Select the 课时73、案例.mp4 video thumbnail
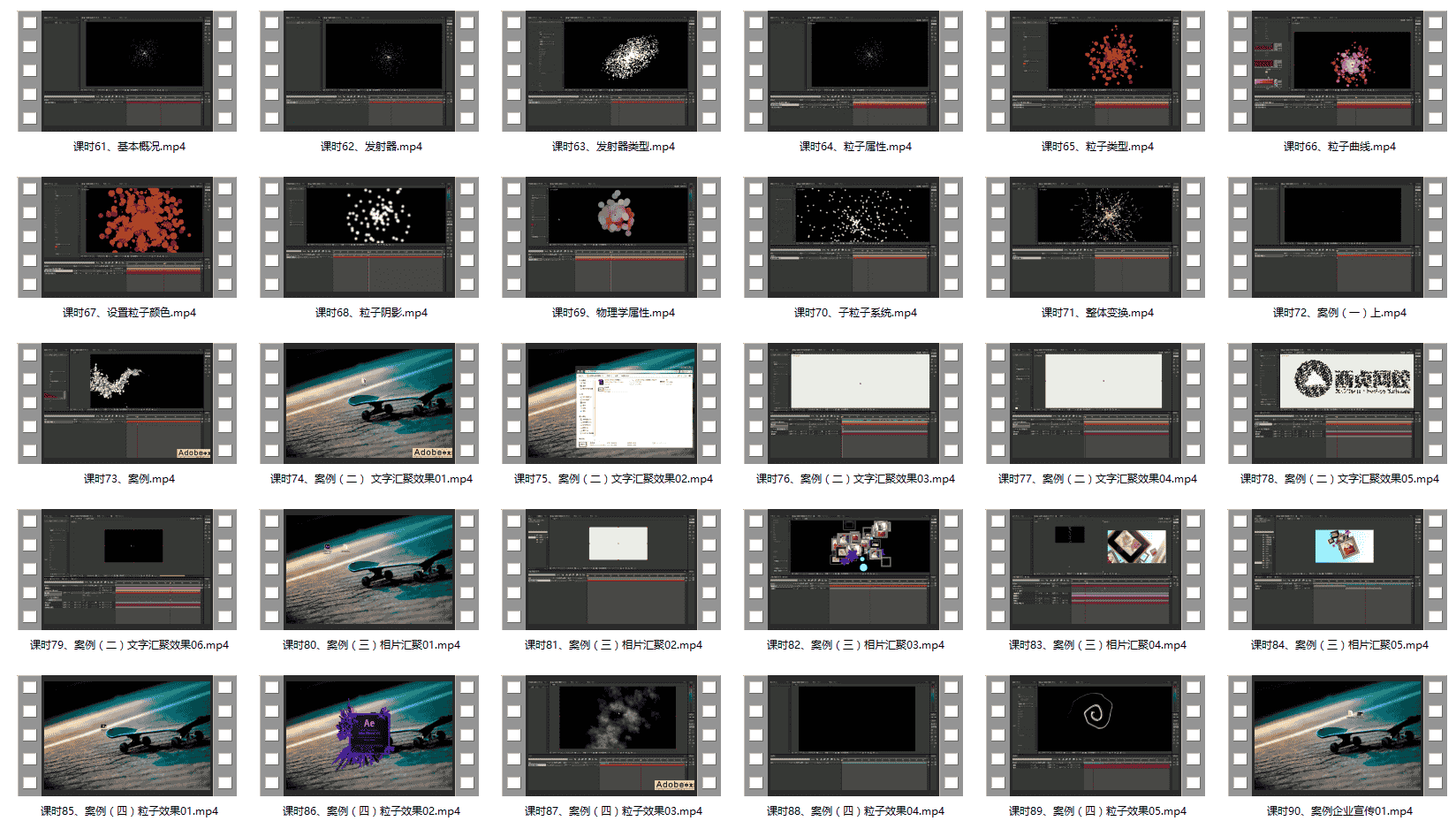This screenshot has width=1456, height=821. point(127,404)
